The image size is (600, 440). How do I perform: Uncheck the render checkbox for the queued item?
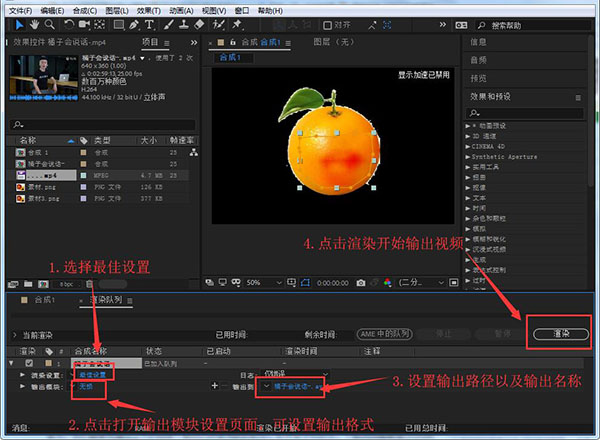[x=29, y=363]
